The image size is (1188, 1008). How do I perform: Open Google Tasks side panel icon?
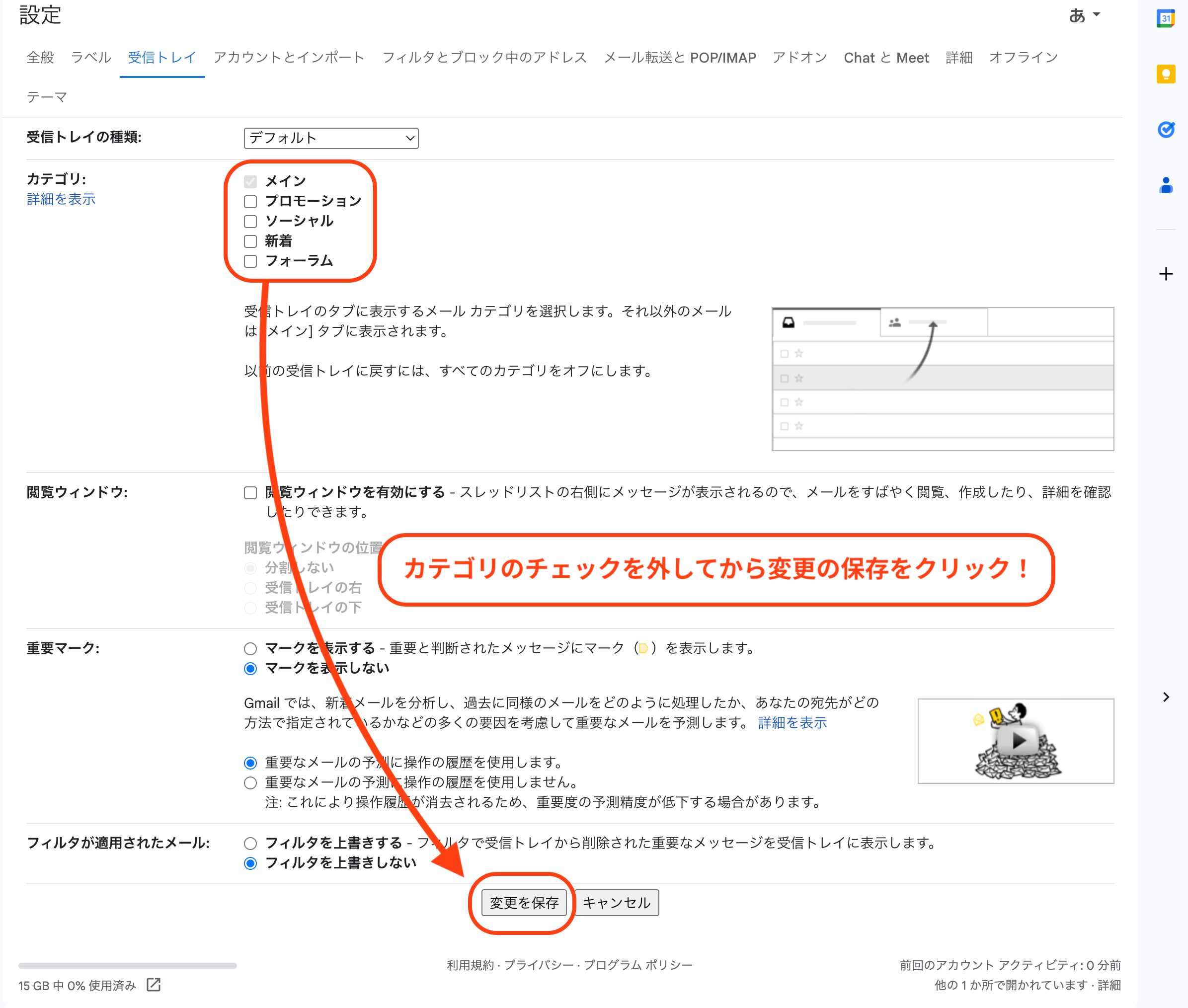tap(1165, 130)
